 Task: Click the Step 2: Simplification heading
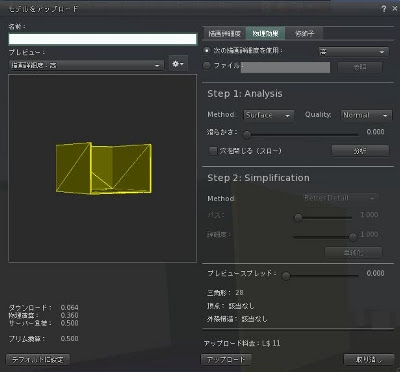pos(258,178)
